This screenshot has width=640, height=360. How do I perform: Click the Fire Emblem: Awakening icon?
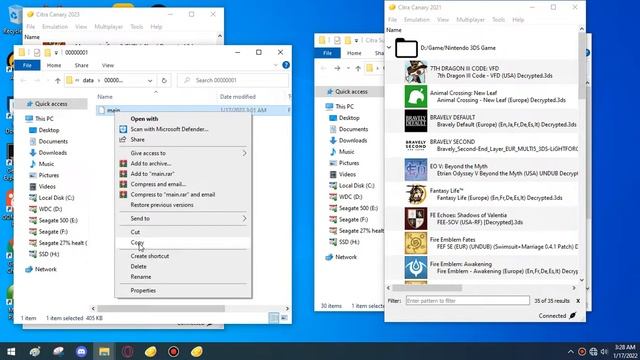point(416,268)
